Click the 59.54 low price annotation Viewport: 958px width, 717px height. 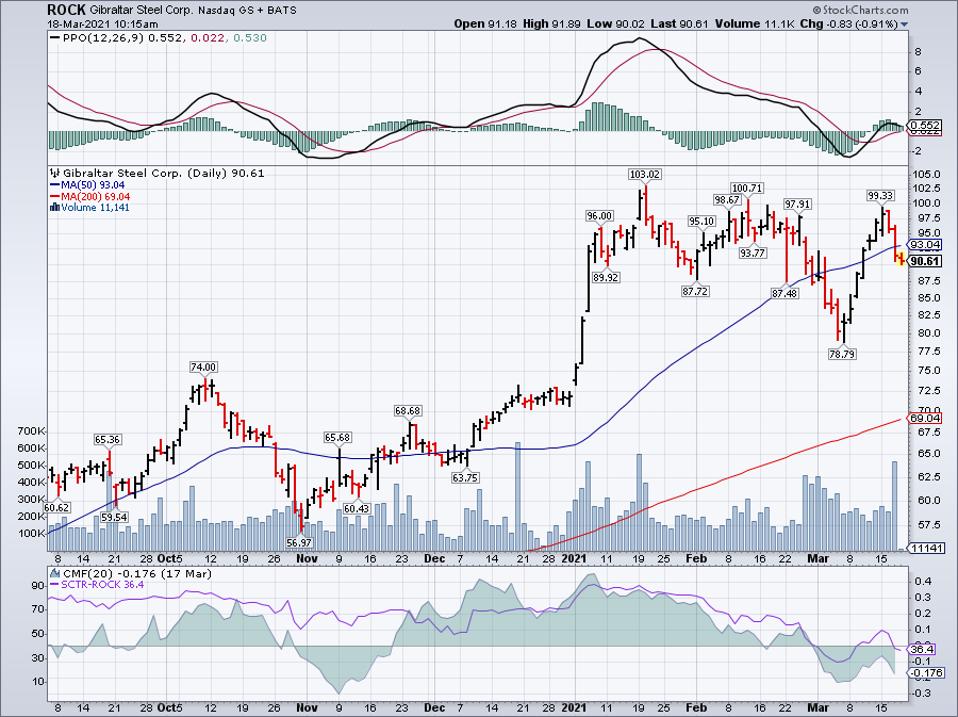coord(114,517)
